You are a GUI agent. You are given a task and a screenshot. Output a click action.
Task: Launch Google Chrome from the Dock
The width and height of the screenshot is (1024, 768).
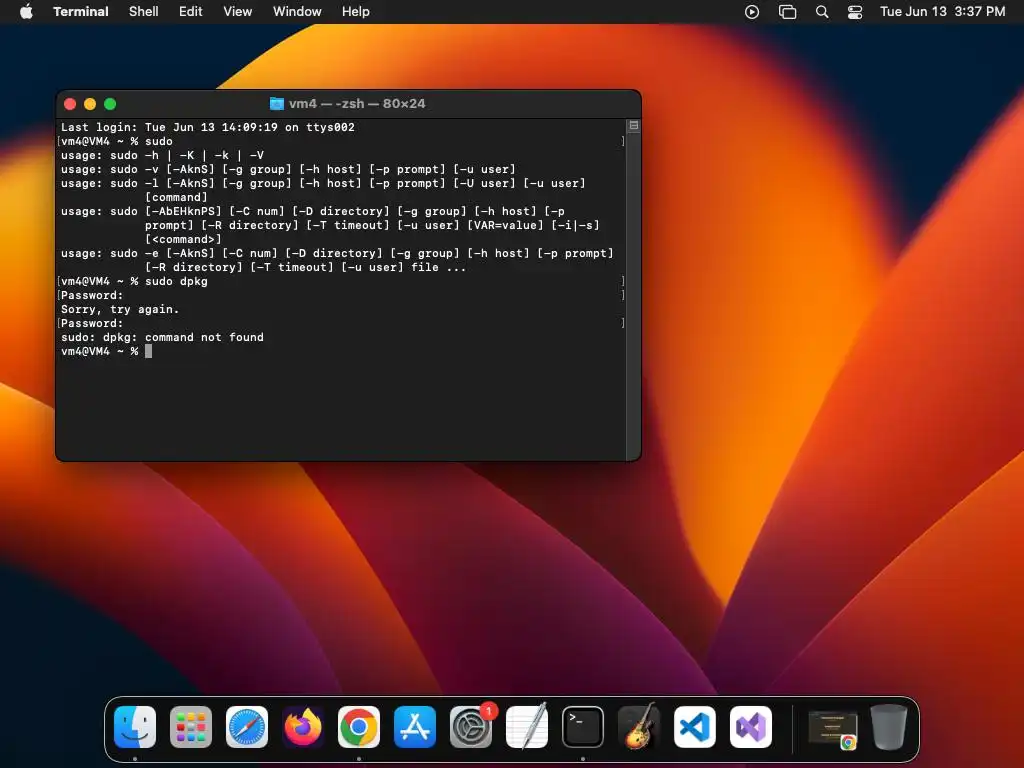[359, 727]
